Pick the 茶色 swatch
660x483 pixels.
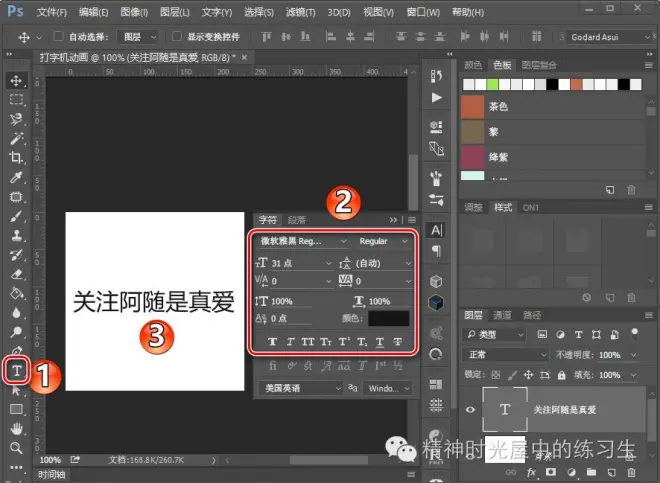(x=473, y=107)
